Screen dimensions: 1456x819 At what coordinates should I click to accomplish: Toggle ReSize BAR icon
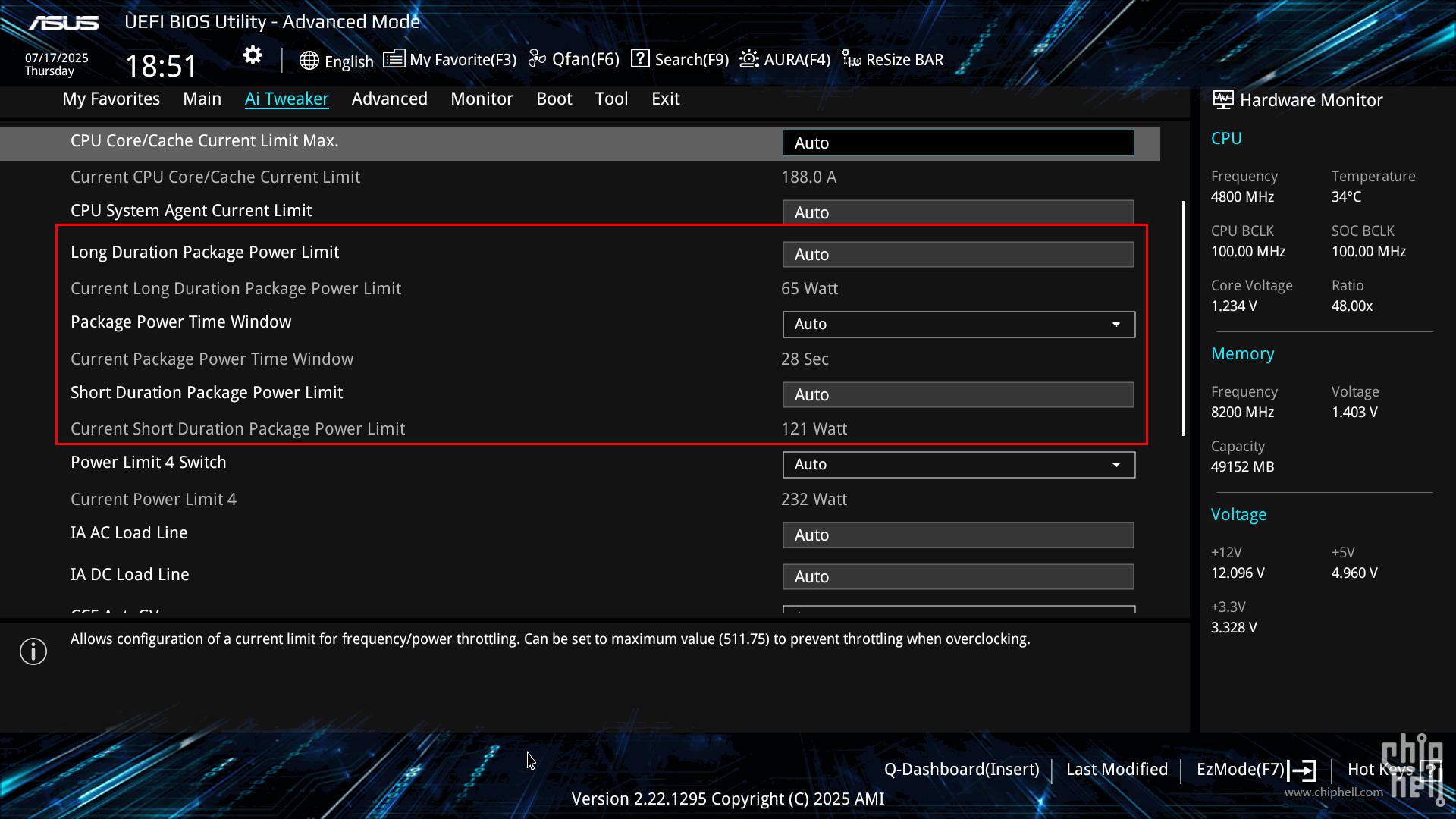852,59
